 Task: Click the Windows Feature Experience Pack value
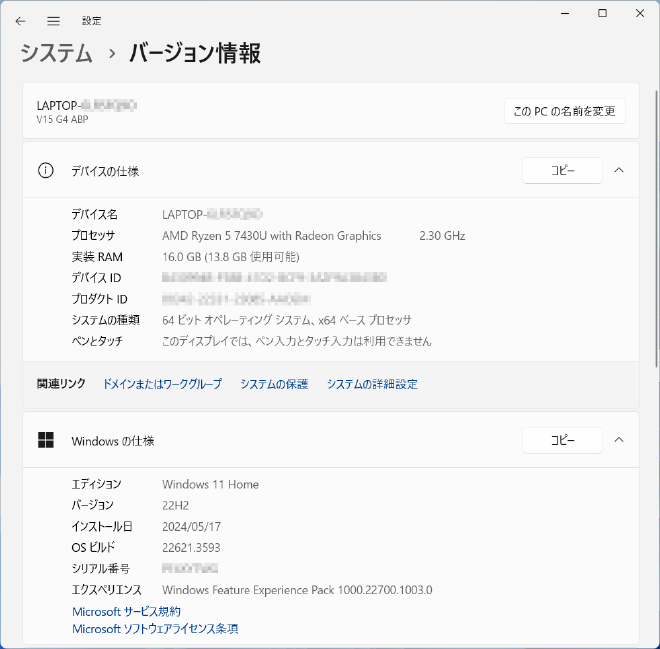pos(297,590)
